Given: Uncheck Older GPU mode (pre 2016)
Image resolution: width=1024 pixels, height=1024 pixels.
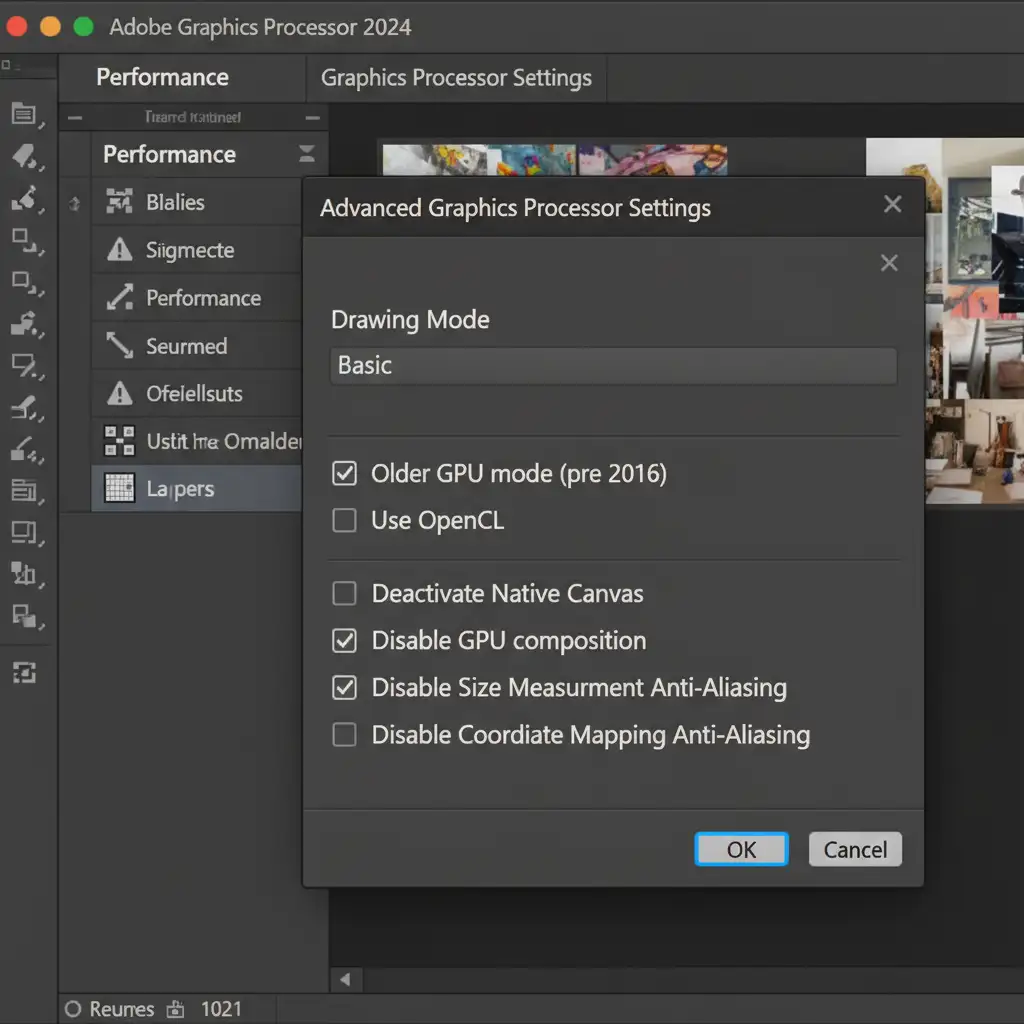Looking at the screenshot, I should coord(344,473).
